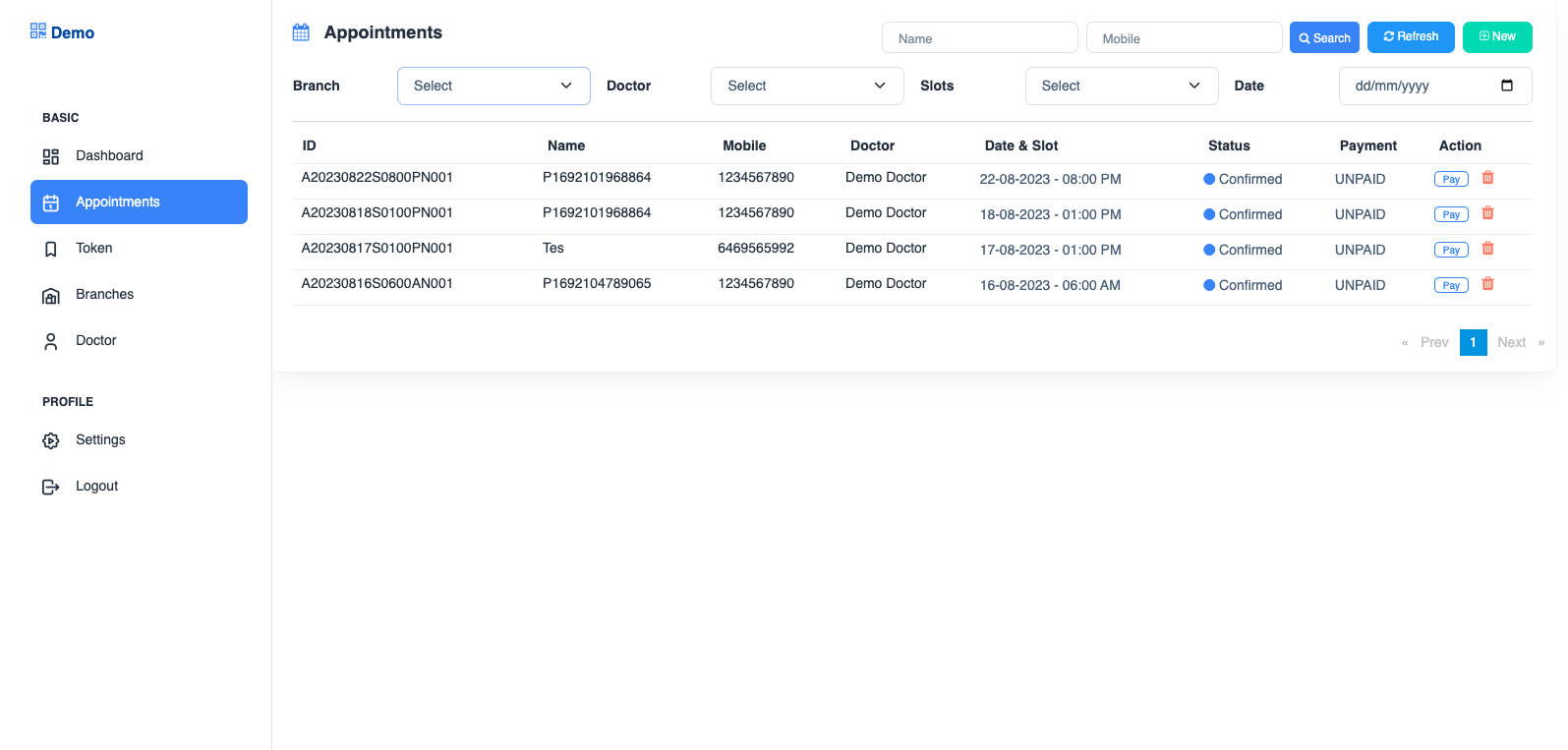Viewport: 1568px width, 750px height.
Task: Open the Doctor select dropdown
Action: (x=807, y=86)
